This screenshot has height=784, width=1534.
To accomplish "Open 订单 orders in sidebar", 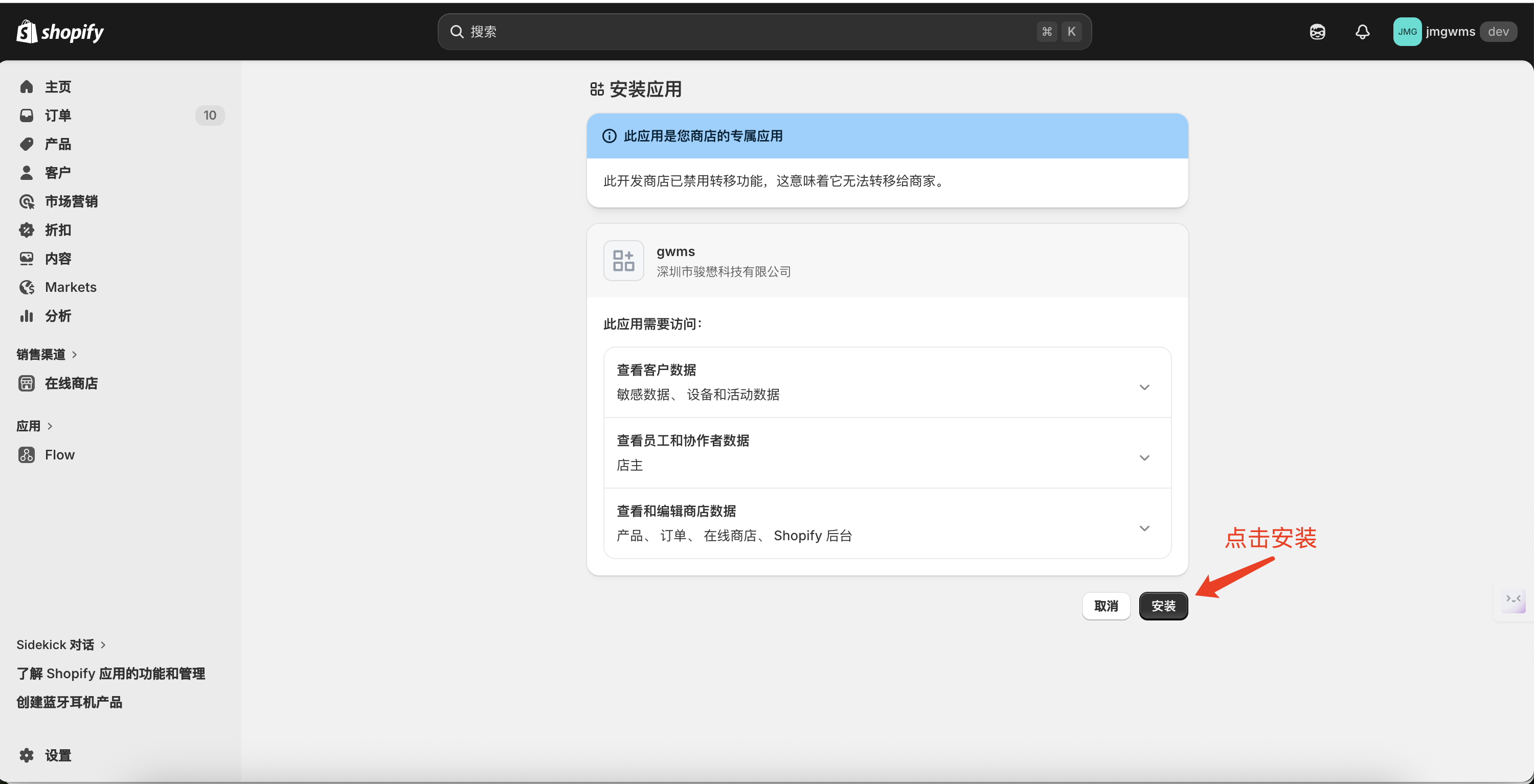I will (58, 116).
